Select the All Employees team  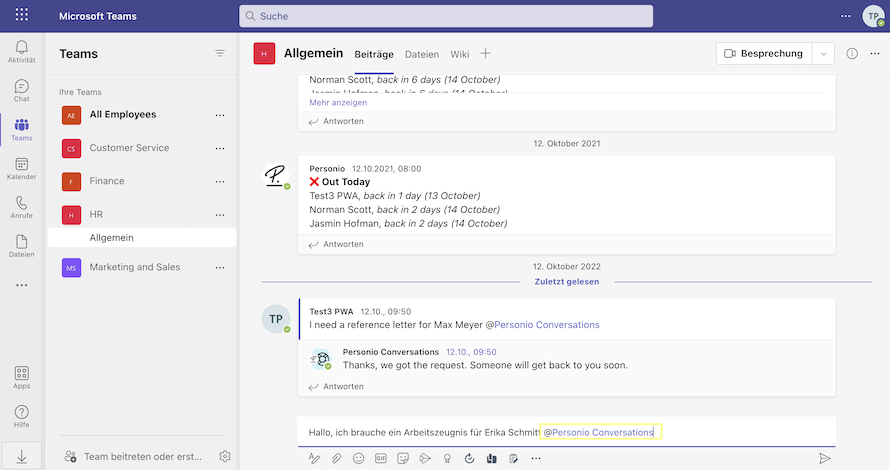point(123,114)
